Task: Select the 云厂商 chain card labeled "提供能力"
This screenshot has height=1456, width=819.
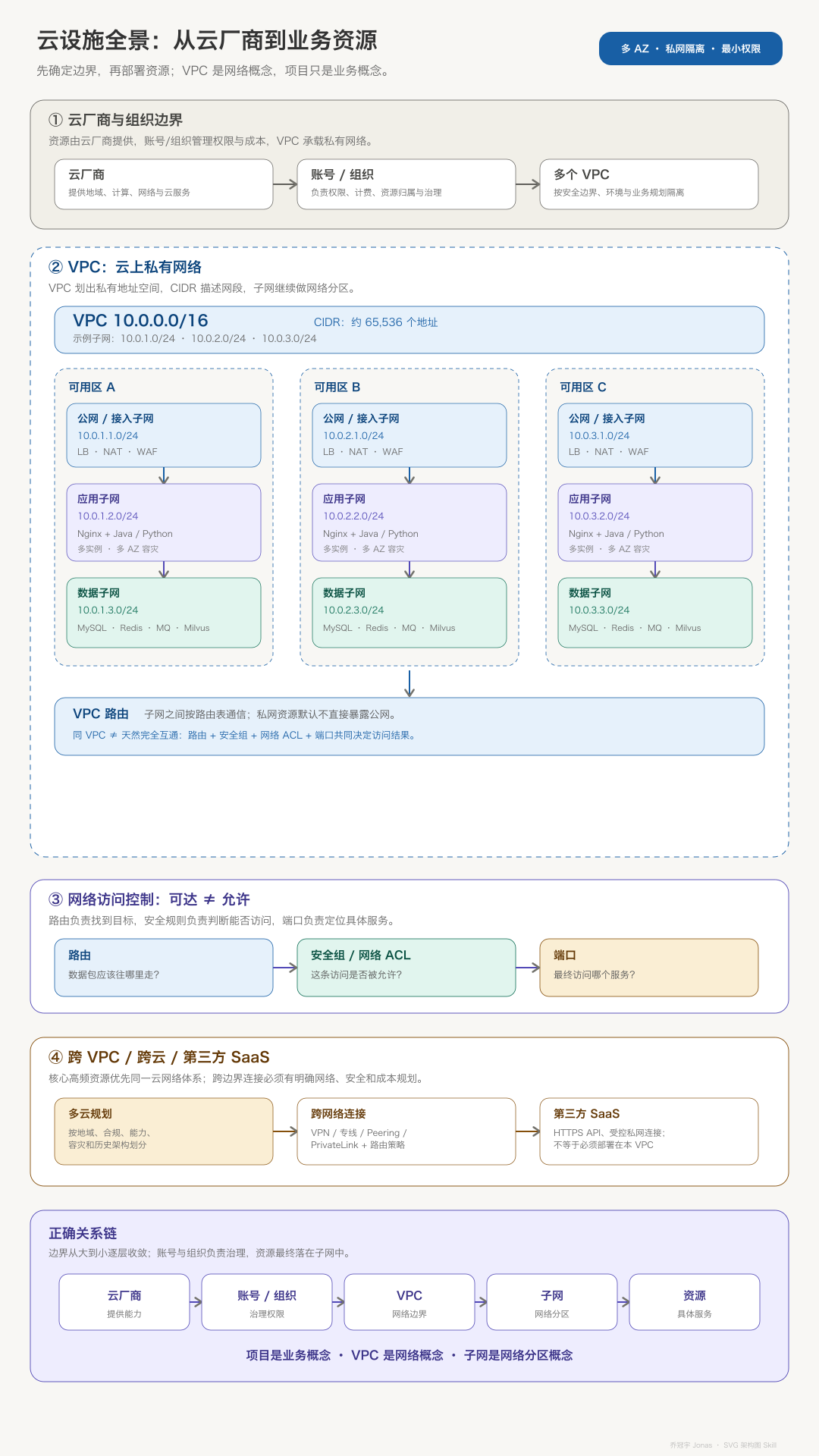Action: pos(124,1302)
